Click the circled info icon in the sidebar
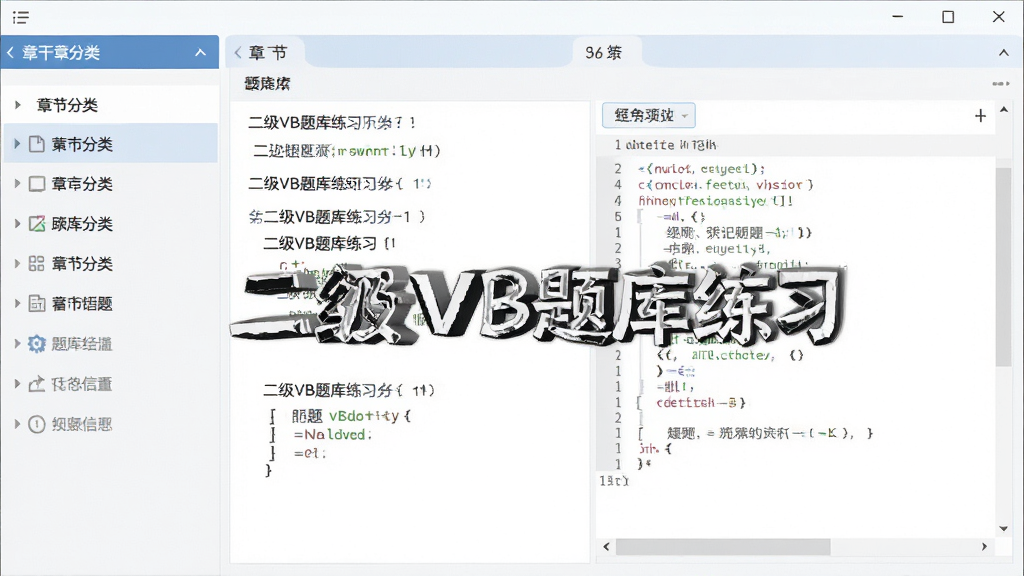This screenshot has height=576, width=1024. 37,424
